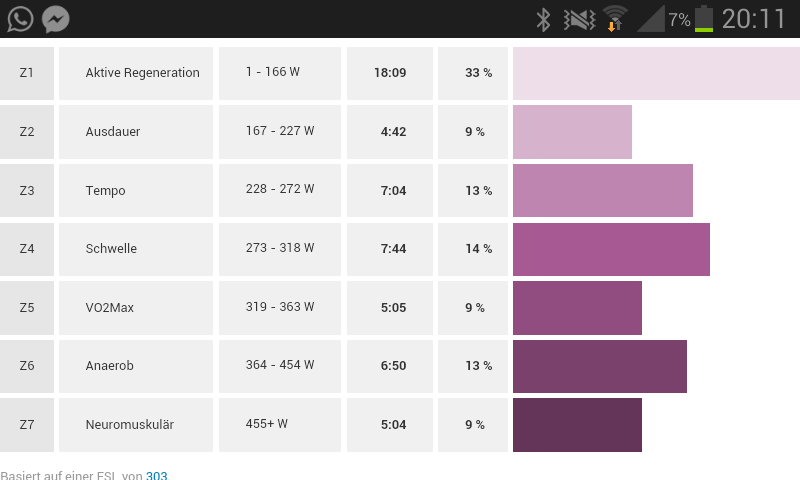Tap the Anaerob time 6:50
Screen dimensions: 800x480
393,366
